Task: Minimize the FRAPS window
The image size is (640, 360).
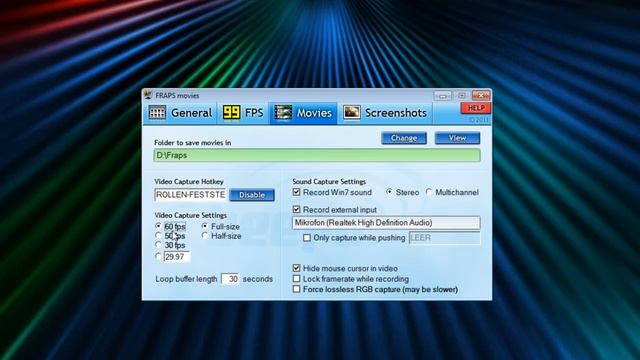Action: click(x=442, y=96)
